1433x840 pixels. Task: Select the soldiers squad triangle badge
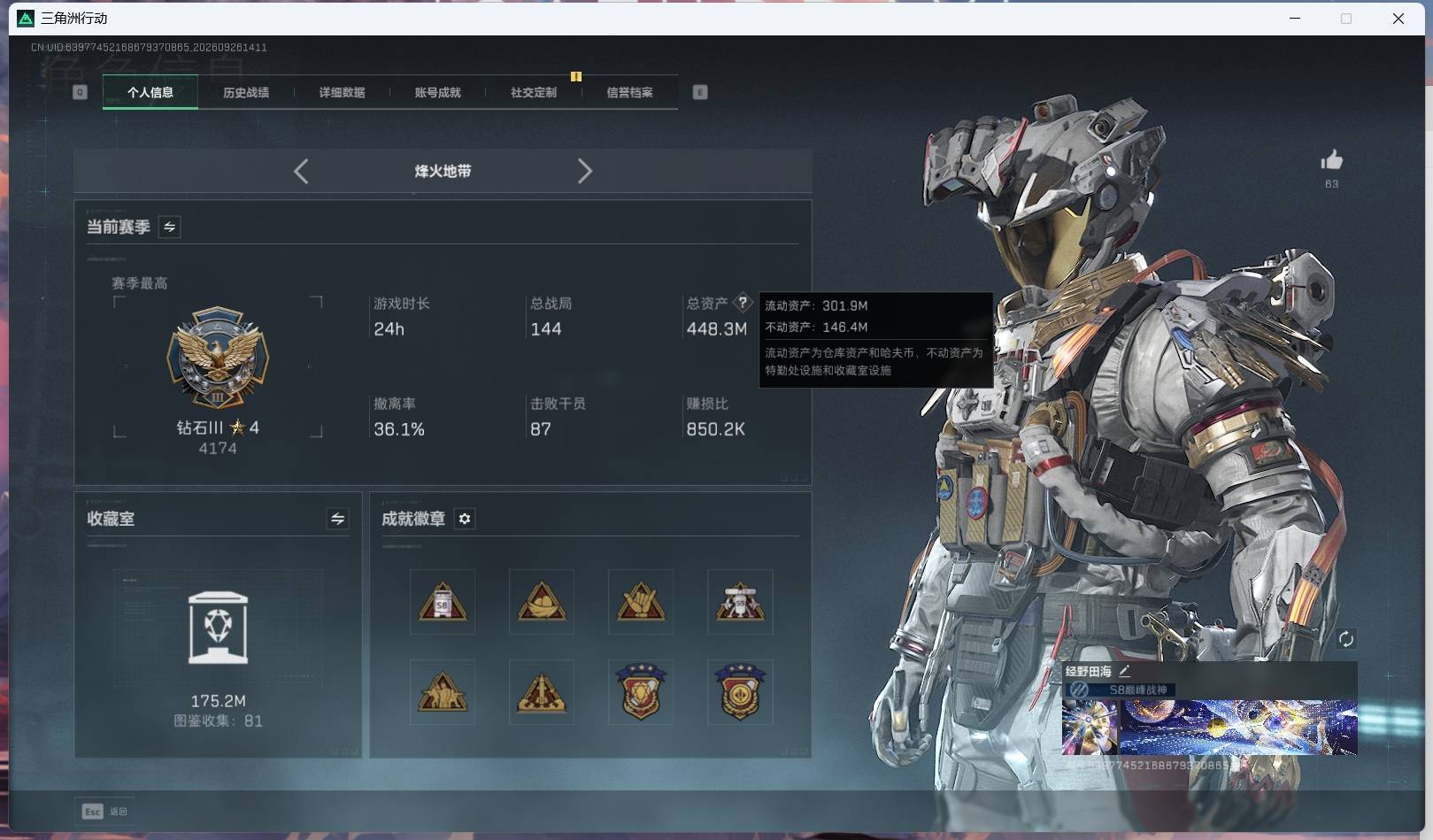pos(443,691)
